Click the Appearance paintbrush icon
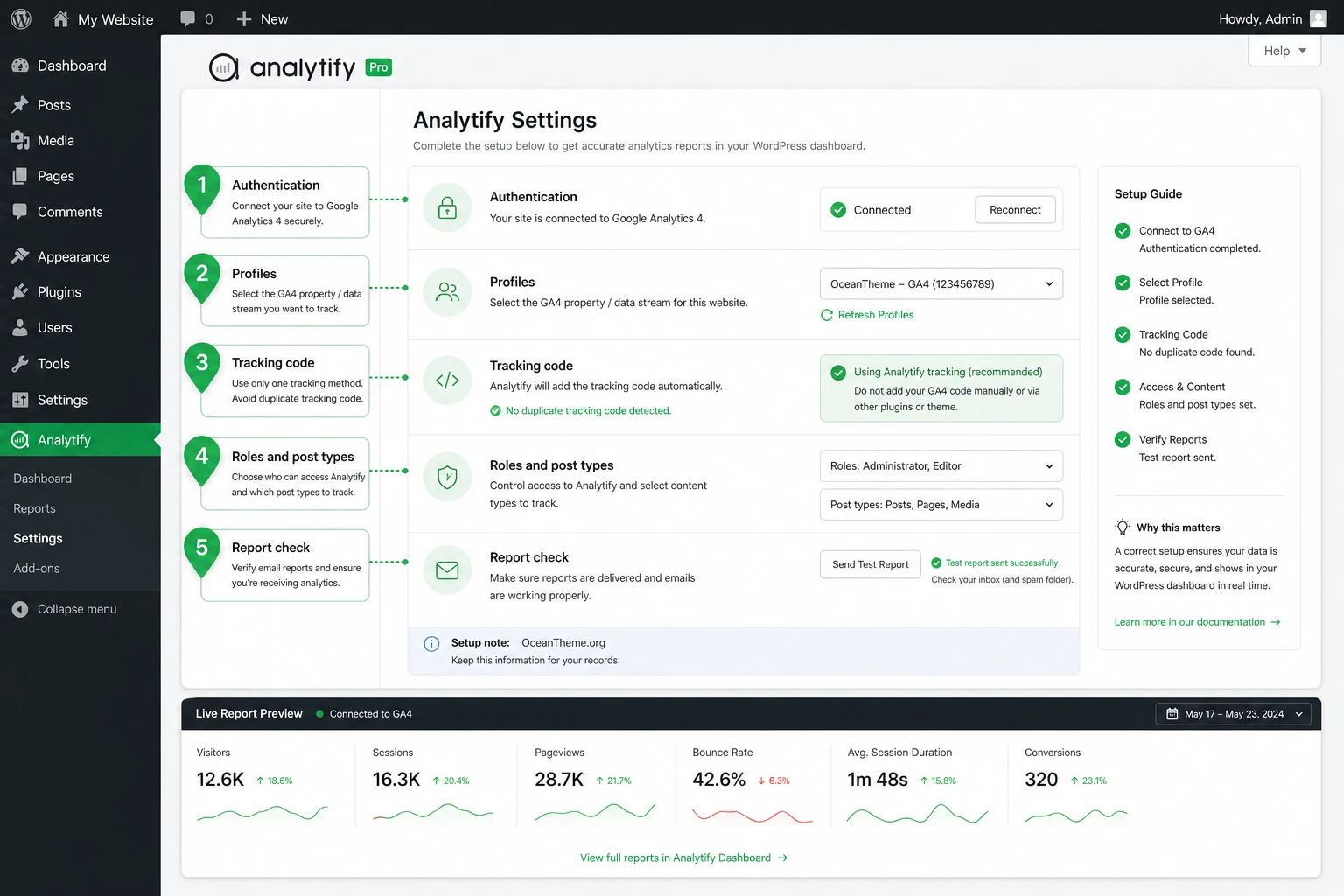The width and height of the screenshot is (1344, 896). [x=20, y=256]
